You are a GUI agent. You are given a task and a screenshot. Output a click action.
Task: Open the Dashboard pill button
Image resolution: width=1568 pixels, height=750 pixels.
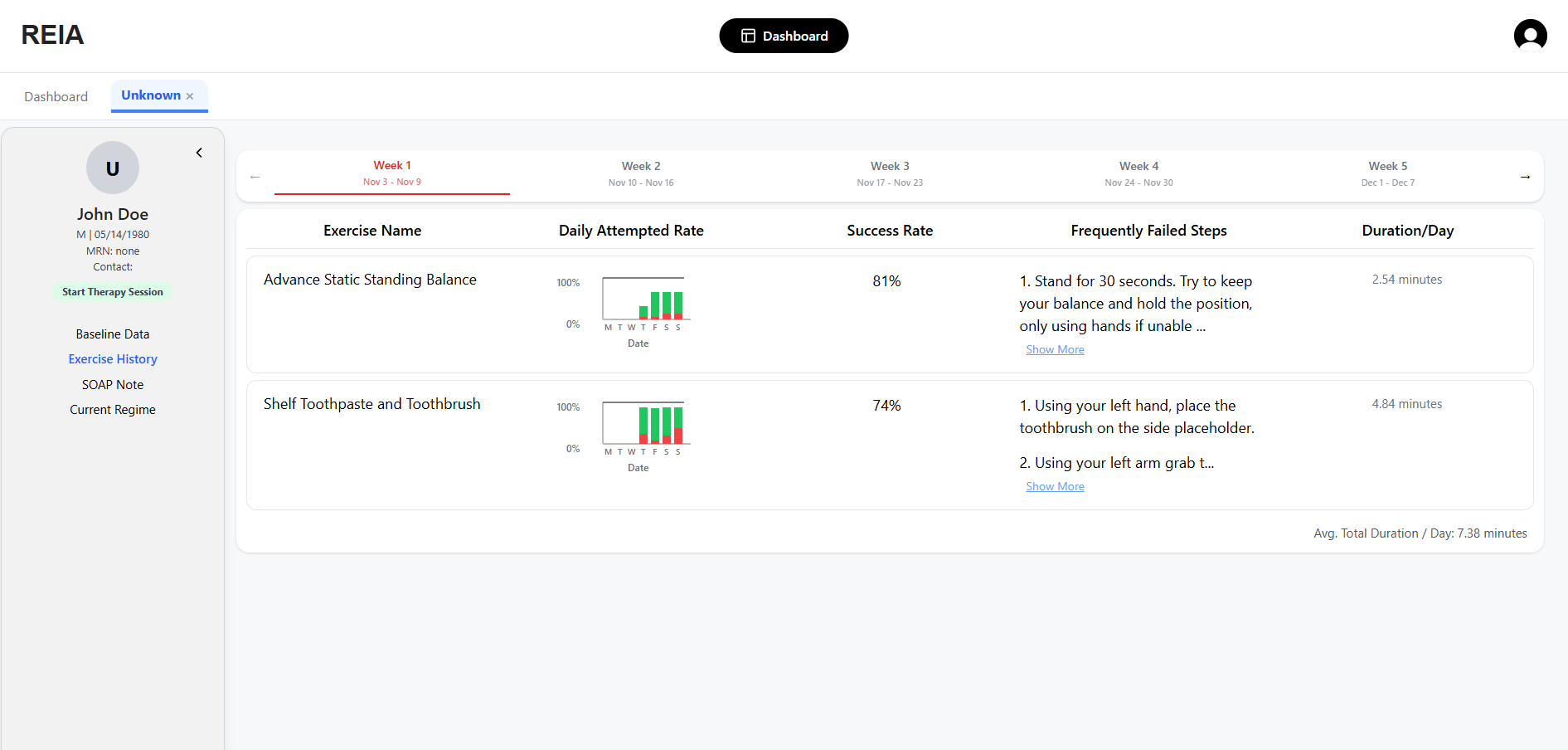[784, 36]
